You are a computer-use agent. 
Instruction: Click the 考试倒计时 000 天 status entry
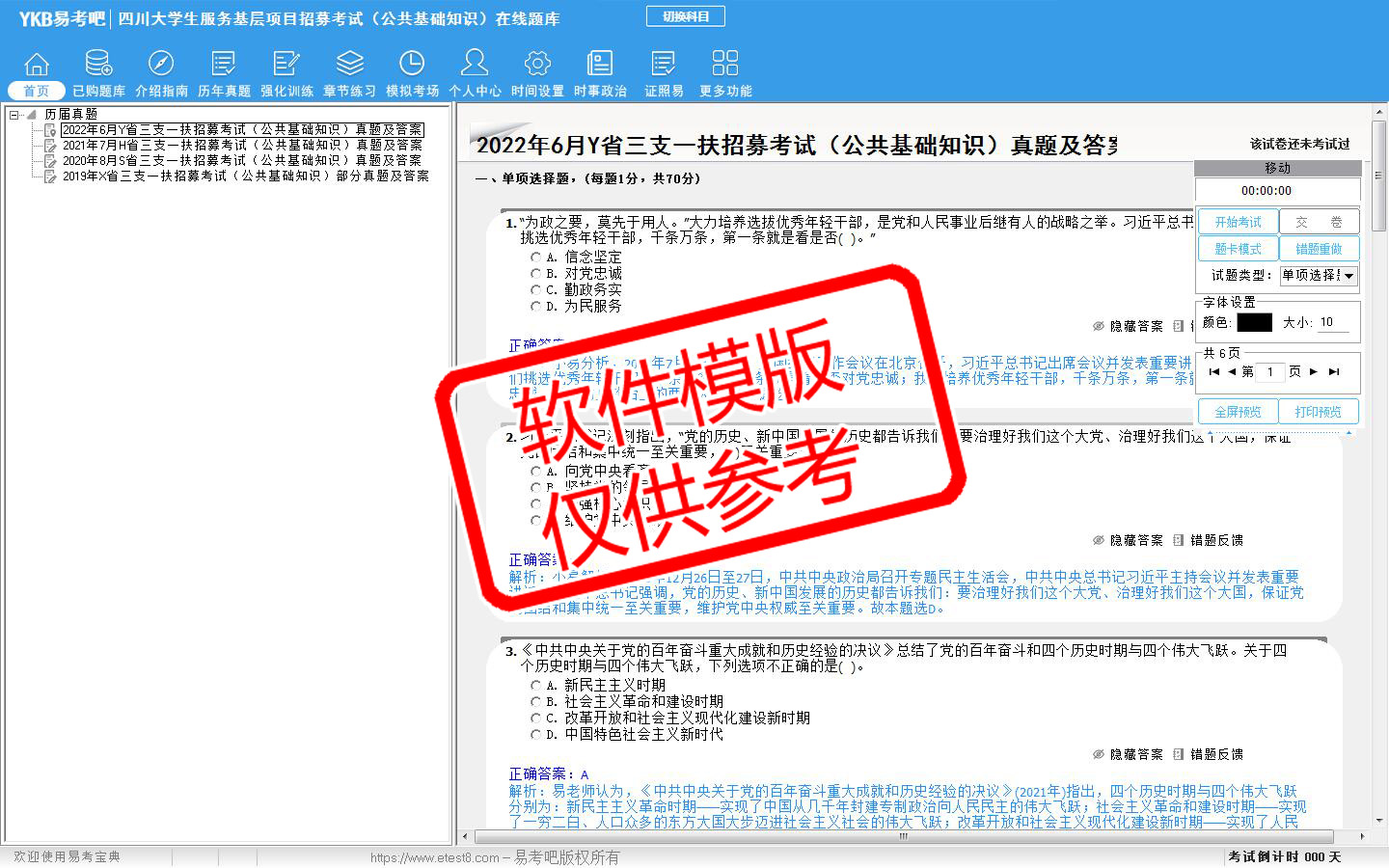point(1284,856)
